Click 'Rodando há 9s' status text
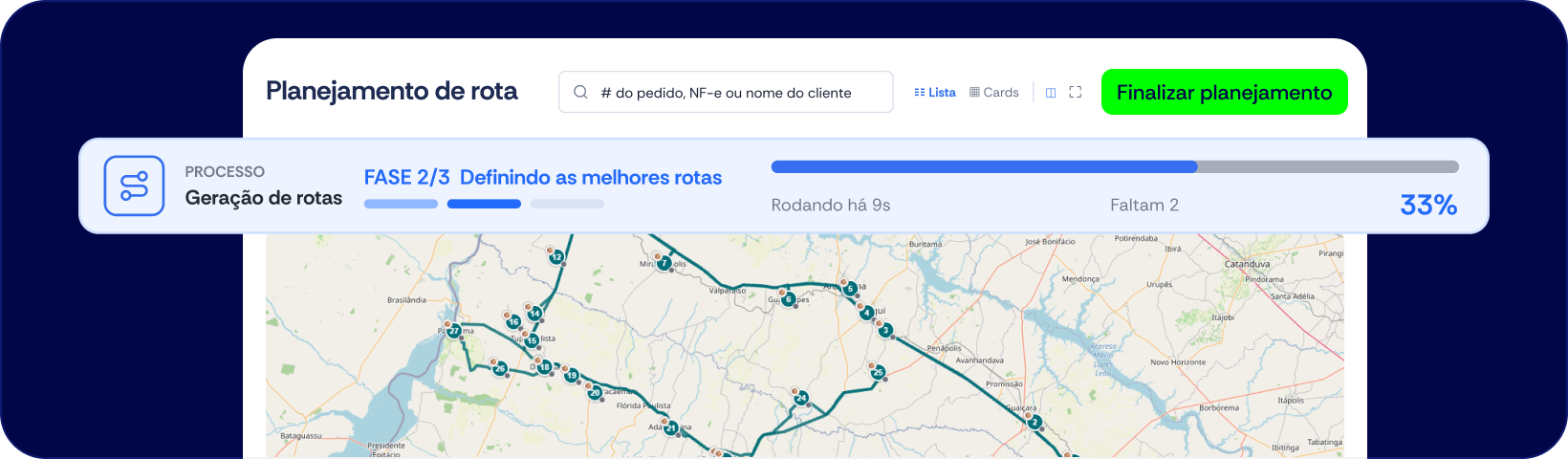This screenshot has width=1568, height=459. (831, 205)
